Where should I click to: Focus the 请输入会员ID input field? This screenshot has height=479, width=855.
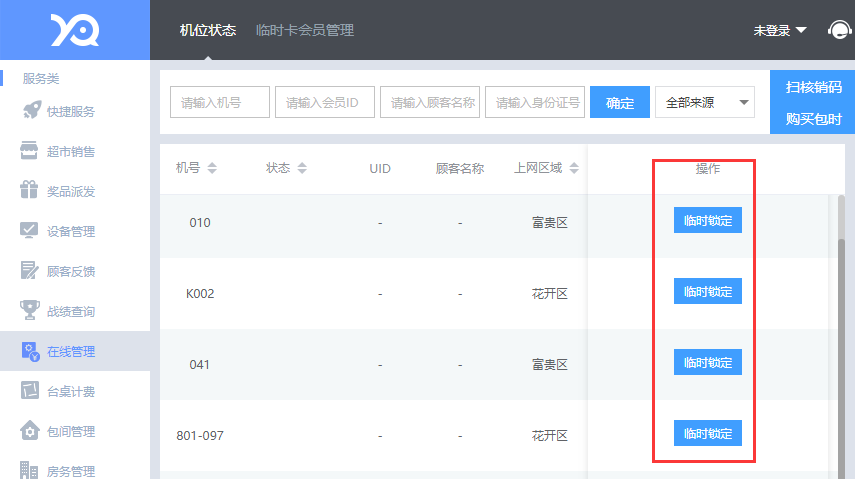coord(324,102)
